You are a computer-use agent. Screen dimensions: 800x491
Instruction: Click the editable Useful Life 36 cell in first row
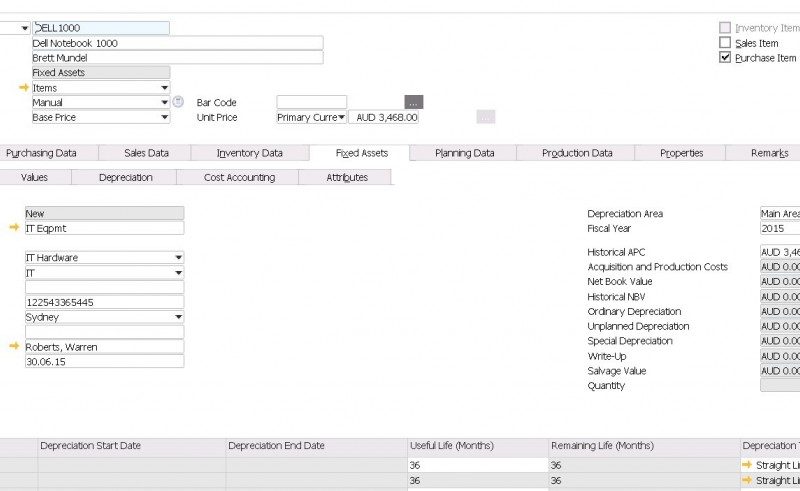pos(478,465)
